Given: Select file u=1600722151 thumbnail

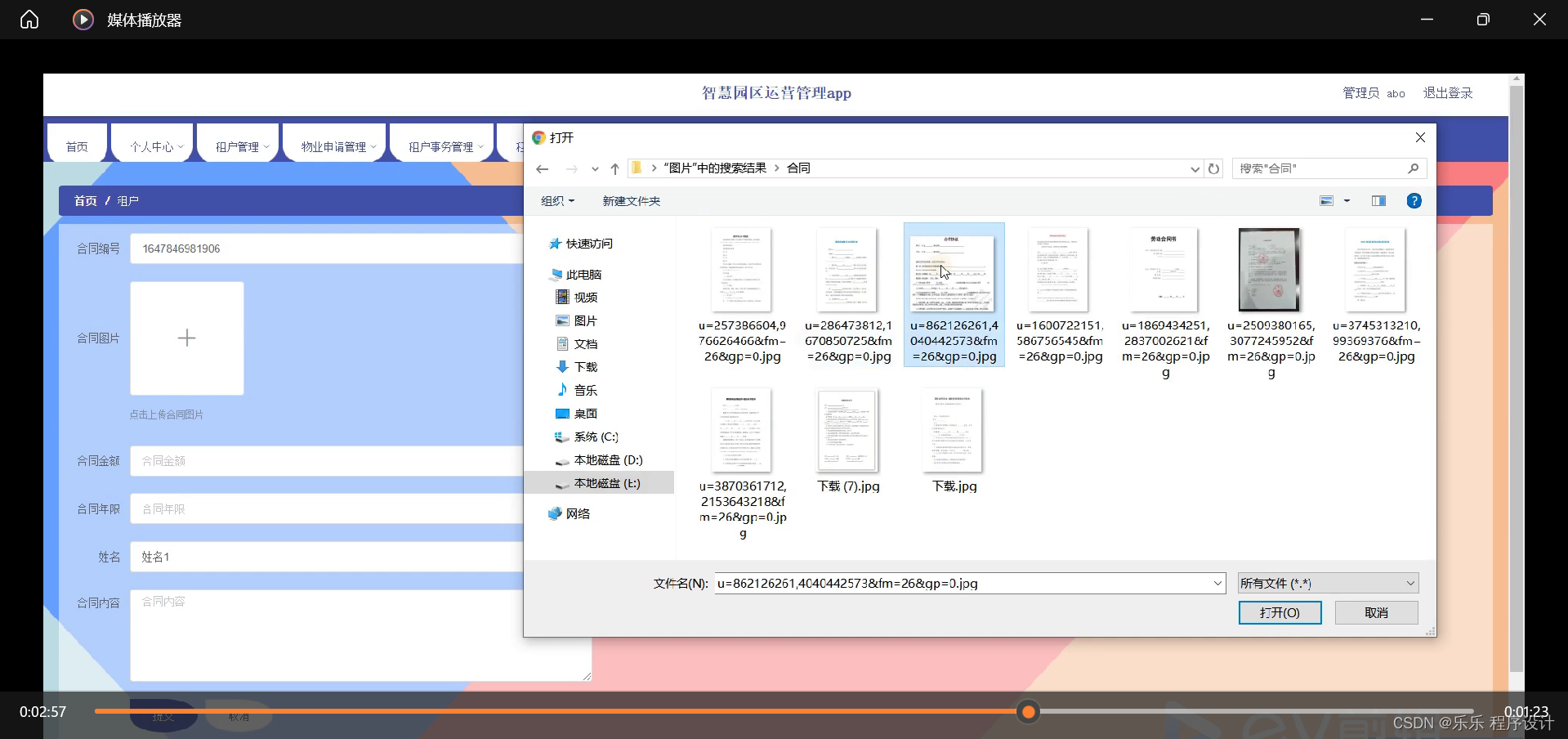Looking at the screenshot, I should coord(1059,269).
